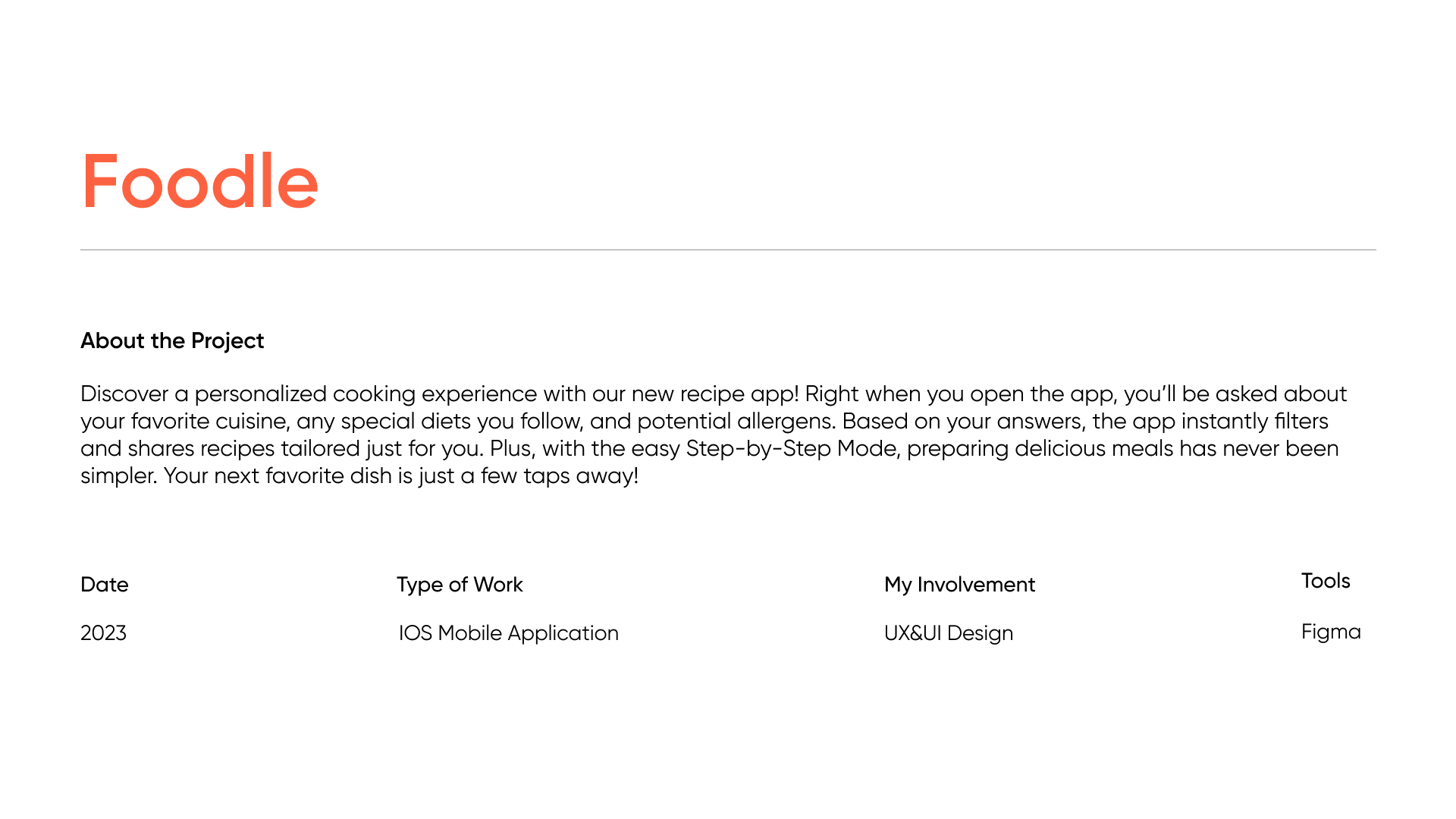Click the Type of Work label

460,585
